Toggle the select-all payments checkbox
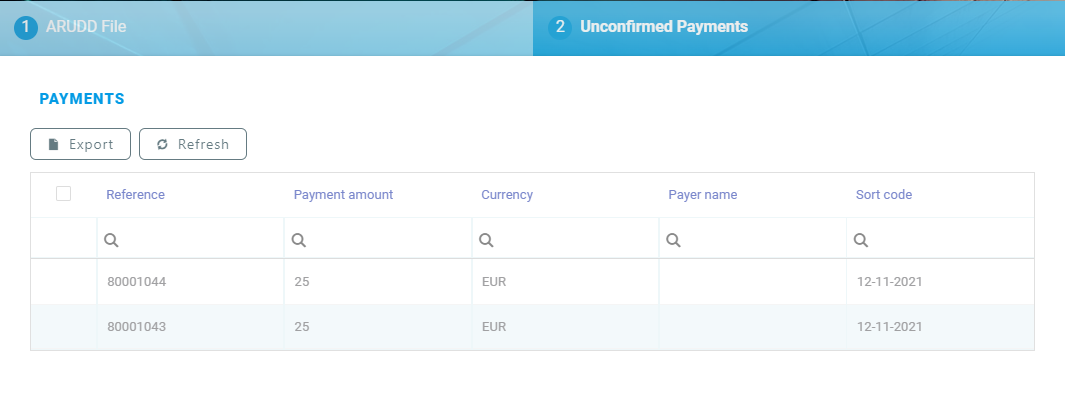 (64, 194)
